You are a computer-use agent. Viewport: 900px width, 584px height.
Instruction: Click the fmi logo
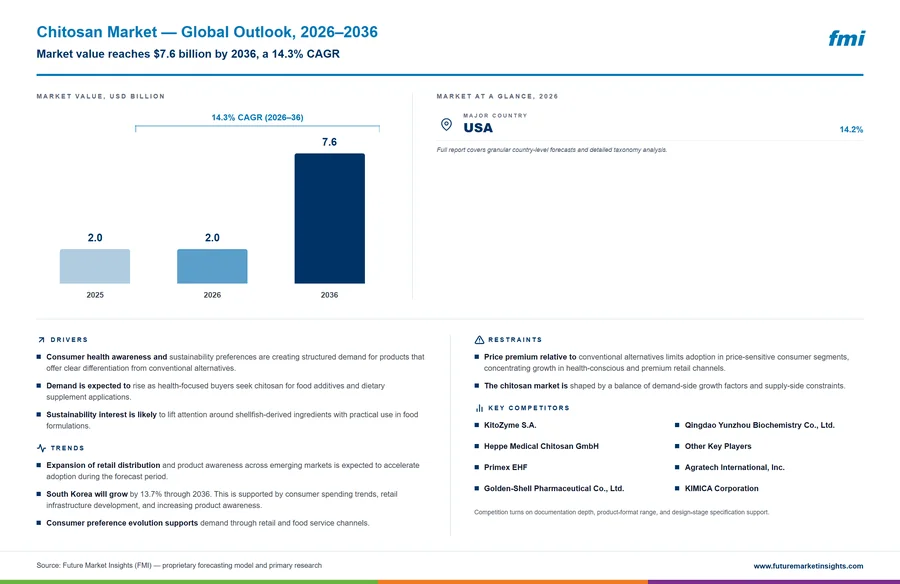click(846, 38)
